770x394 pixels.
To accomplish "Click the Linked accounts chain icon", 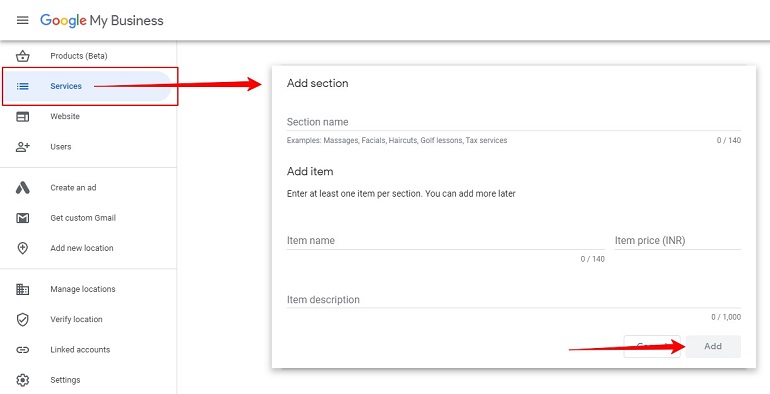I will (x=23, y=350).
